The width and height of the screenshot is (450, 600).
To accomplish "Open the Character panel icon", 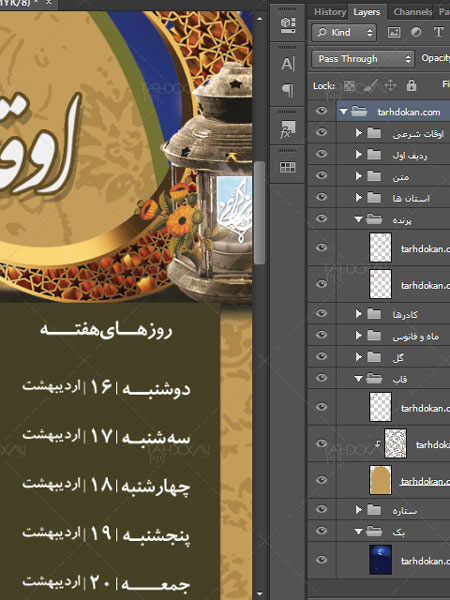I will coord(288,64).
